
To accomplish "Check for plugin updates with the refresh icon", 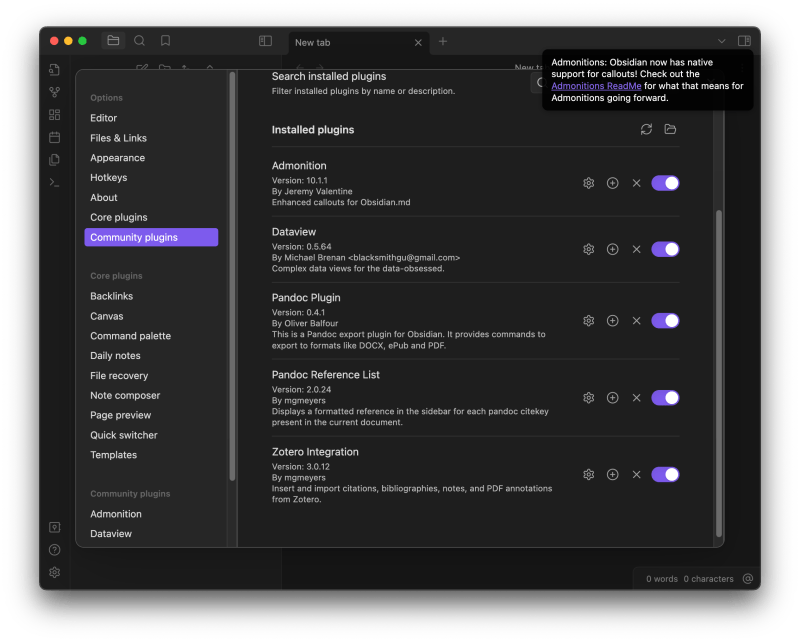I will pyautogui.click(x=647, y=129).
